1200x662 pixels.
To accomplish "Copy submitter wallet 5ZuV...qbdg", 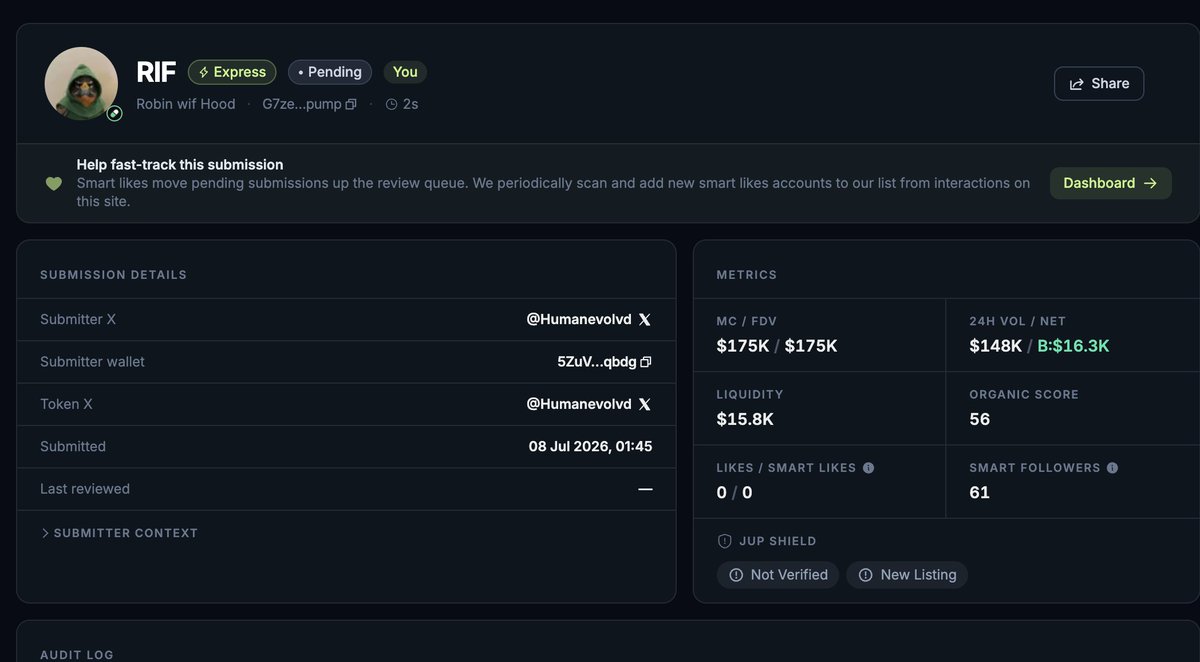I will coord(646,362).
